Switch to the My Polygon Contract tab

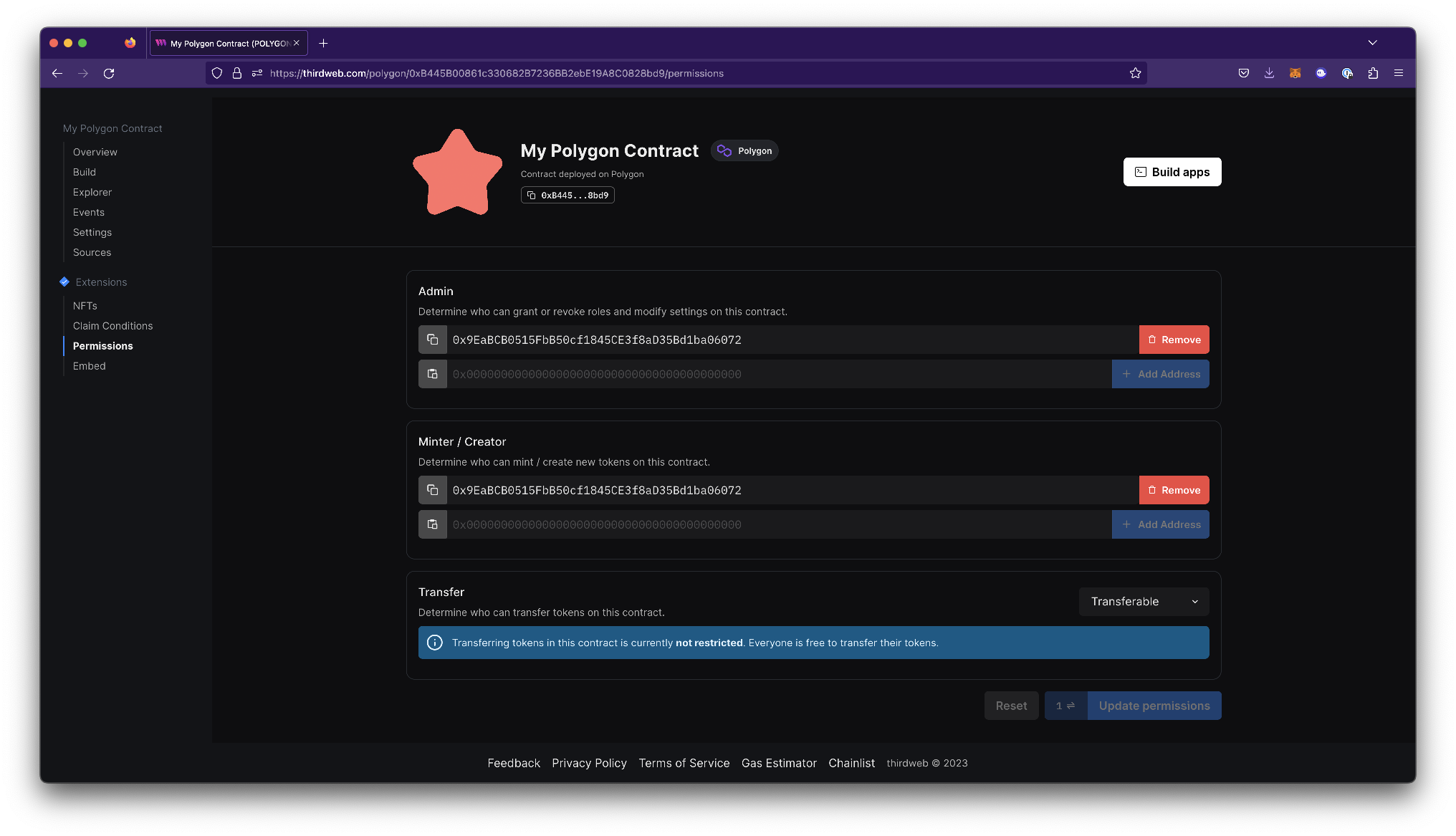pyautogui.click(x=222, y=43)
